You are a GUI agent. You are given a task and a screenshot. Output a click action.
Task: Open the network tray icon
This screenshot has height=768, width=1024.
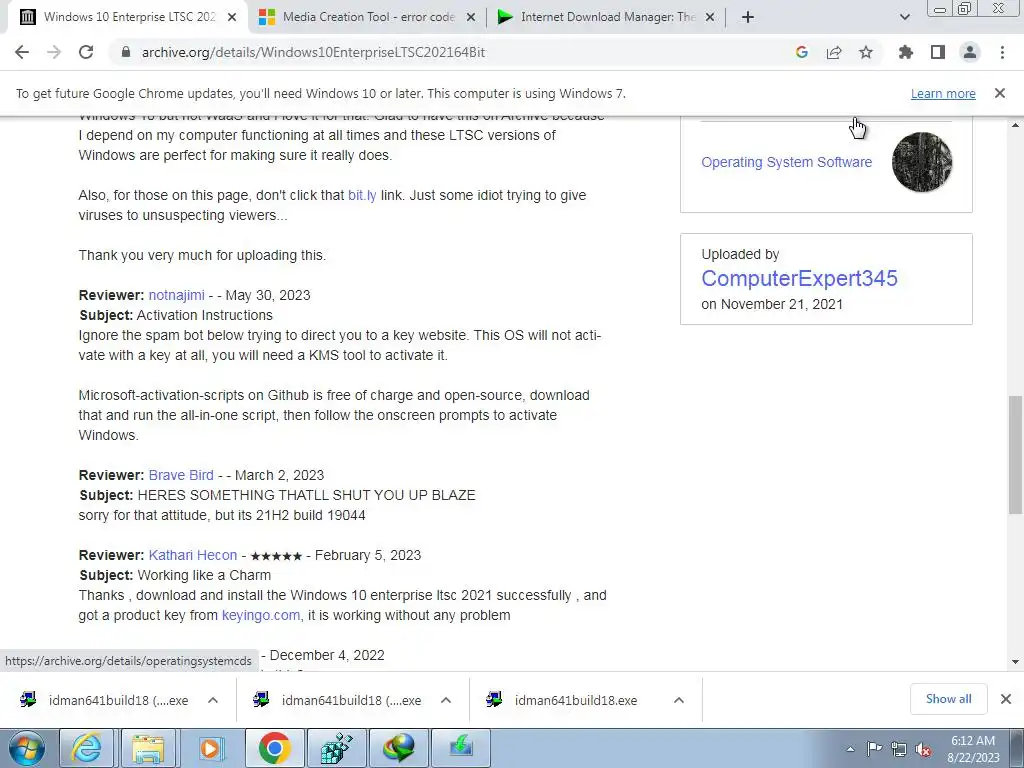click(x=899, y=749)
